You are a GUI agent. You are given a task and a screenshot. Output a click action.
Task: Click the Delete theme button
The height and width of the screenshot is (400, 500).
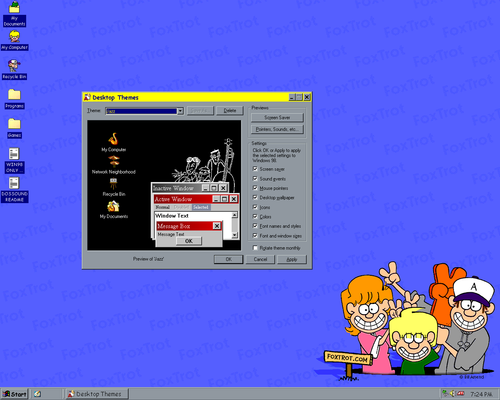click(x=230, y=110)
